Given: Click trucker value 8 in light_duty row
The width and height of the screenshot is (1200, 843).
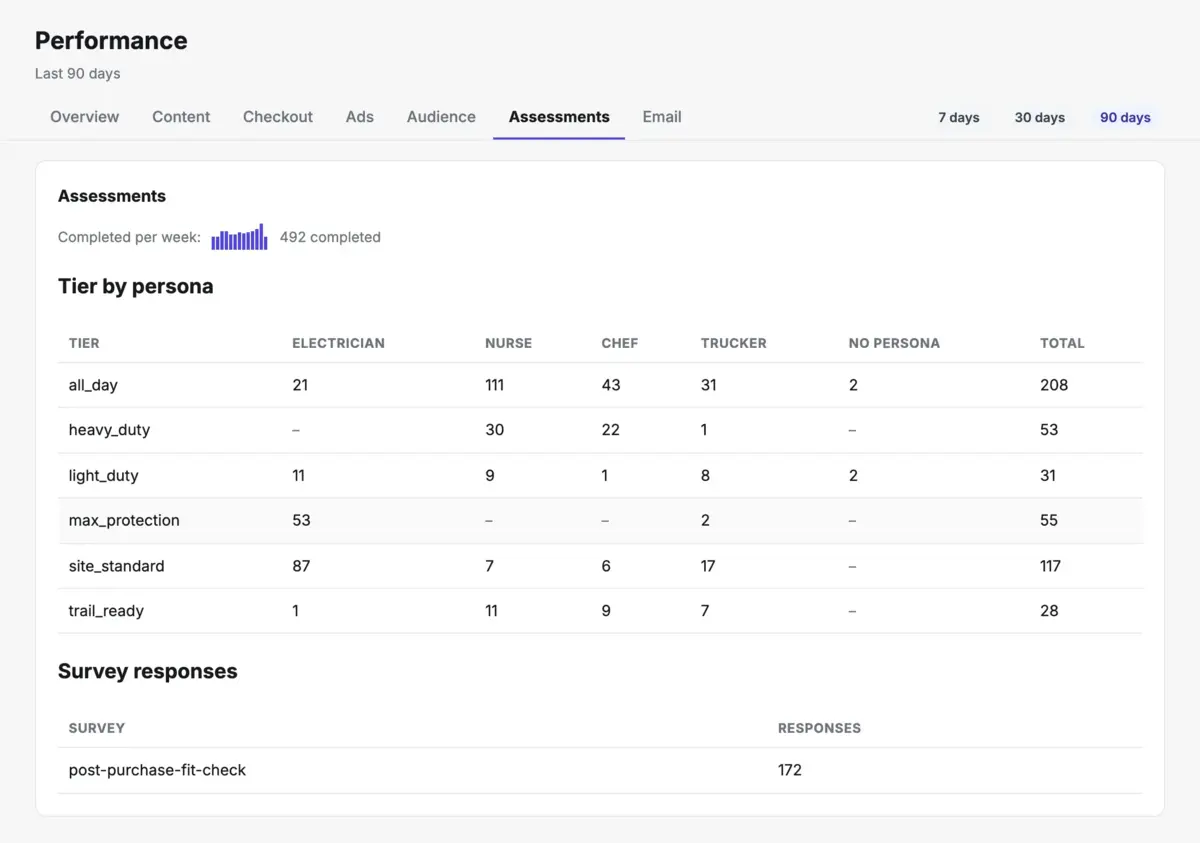Looking at the screenshot, I should pos(705,476).
